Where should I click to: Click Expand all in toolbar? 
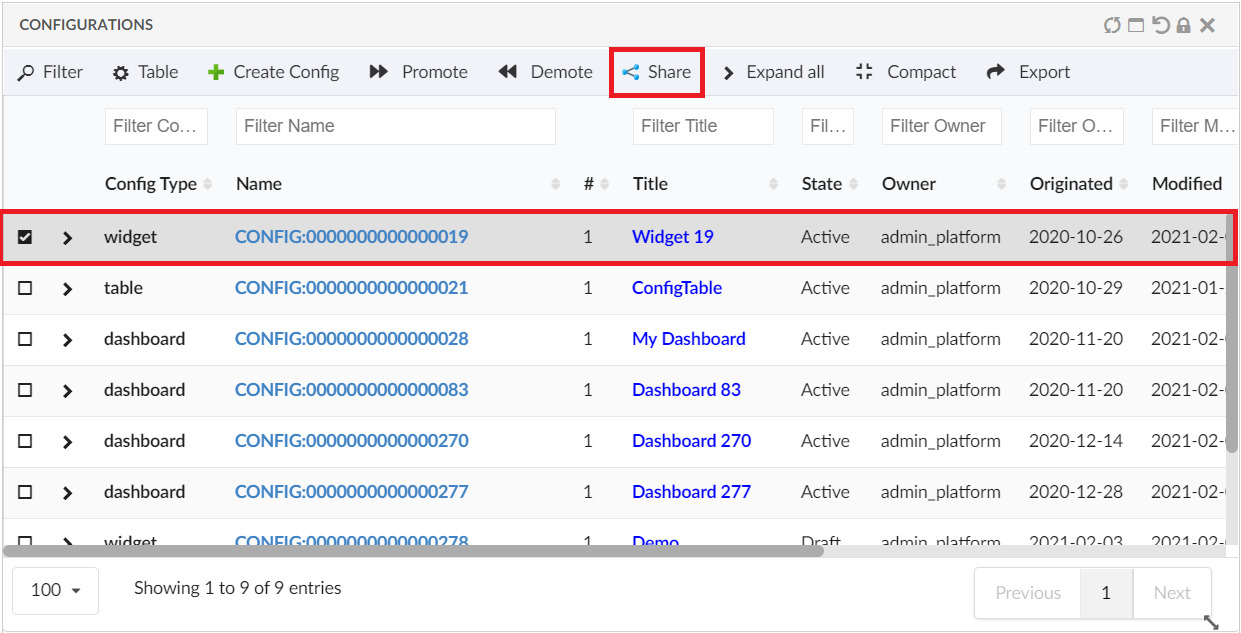pyautogui.click(x=773, y=72)
